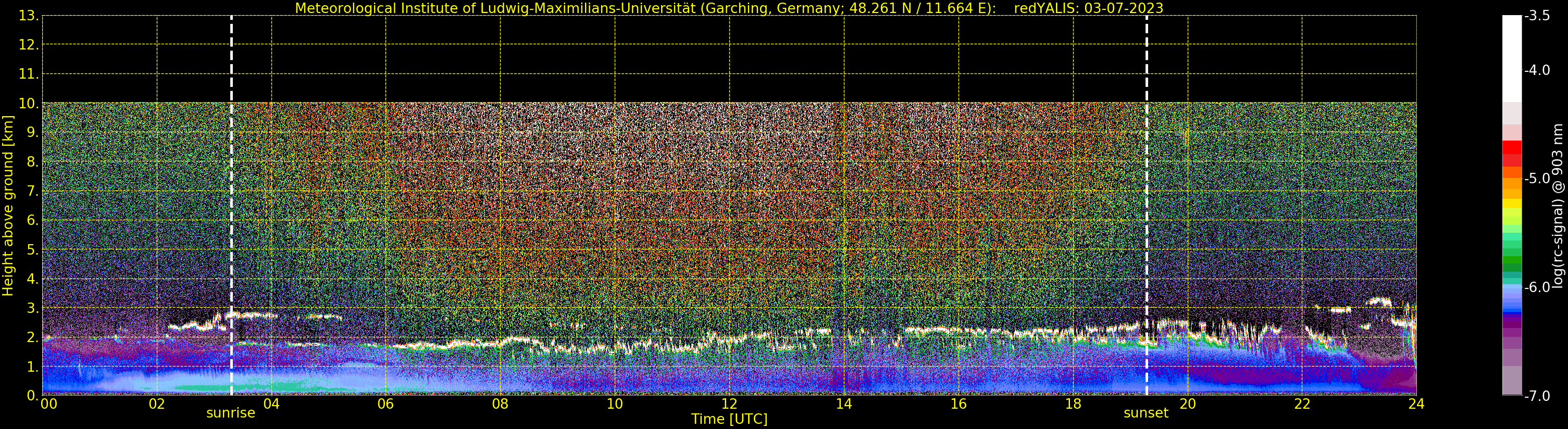
Task: Click the sunrise label under the axis
Action: pos(231,412)
